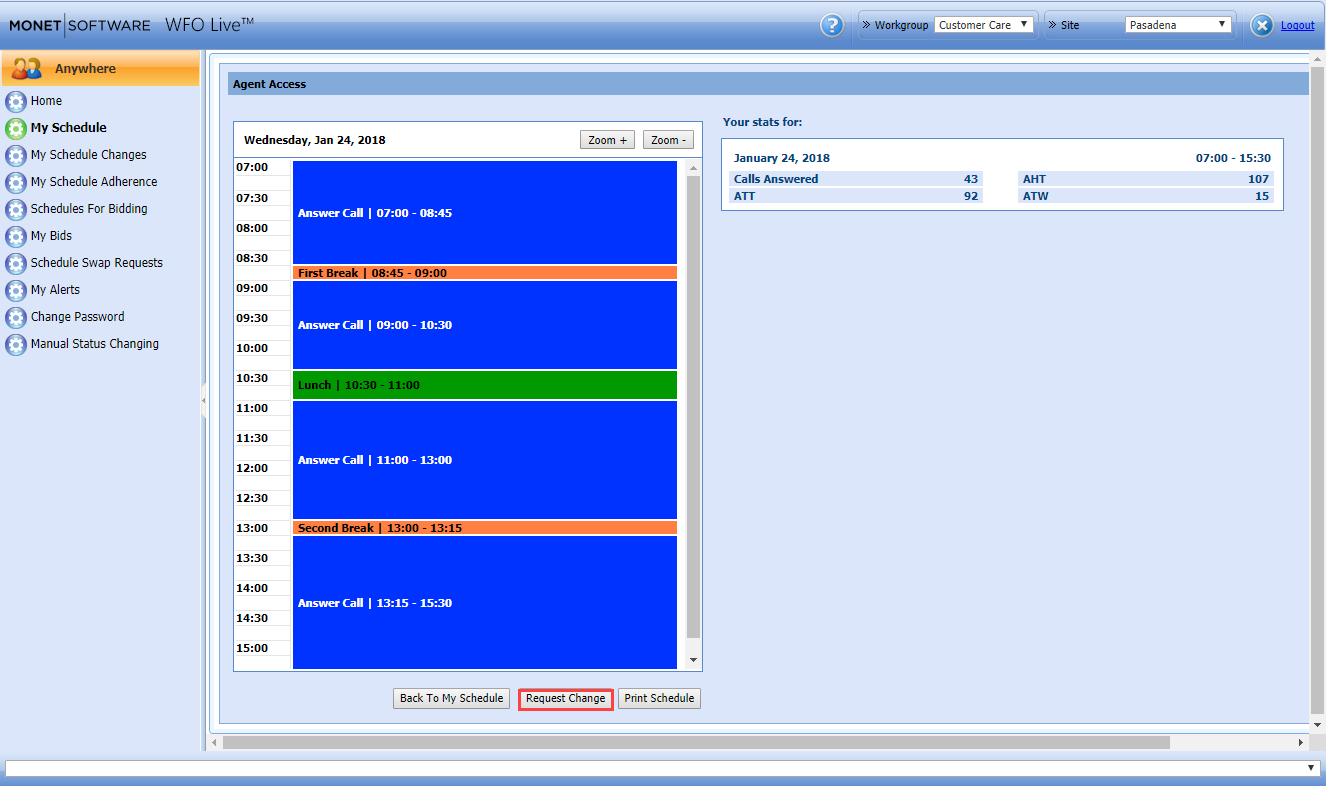Click the Manual Status Changing icon
1326x786 pixels.
[x=16, y=344]
